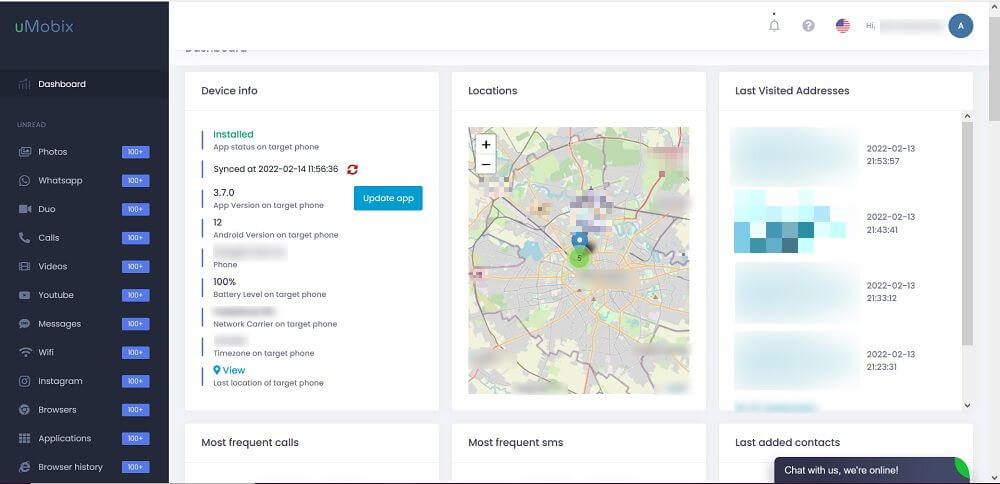Open Whatsapp in the sidebar
Viewport: 1000px width, 484px height.
(60, 181)
